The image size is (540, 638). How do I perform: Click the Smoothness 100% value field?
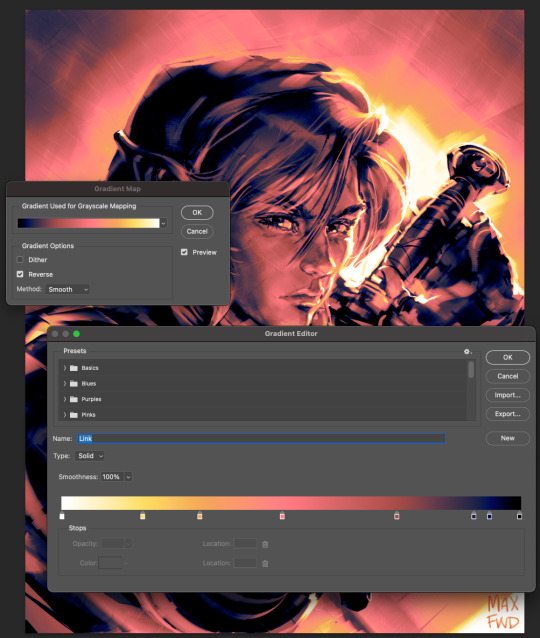[112, 477]
